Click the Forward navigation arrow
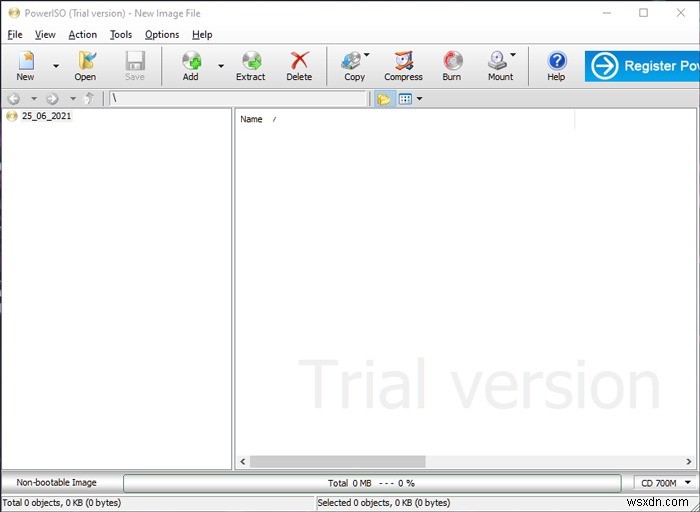The width and height of the screenshot is (700, 512). [52, 99]
